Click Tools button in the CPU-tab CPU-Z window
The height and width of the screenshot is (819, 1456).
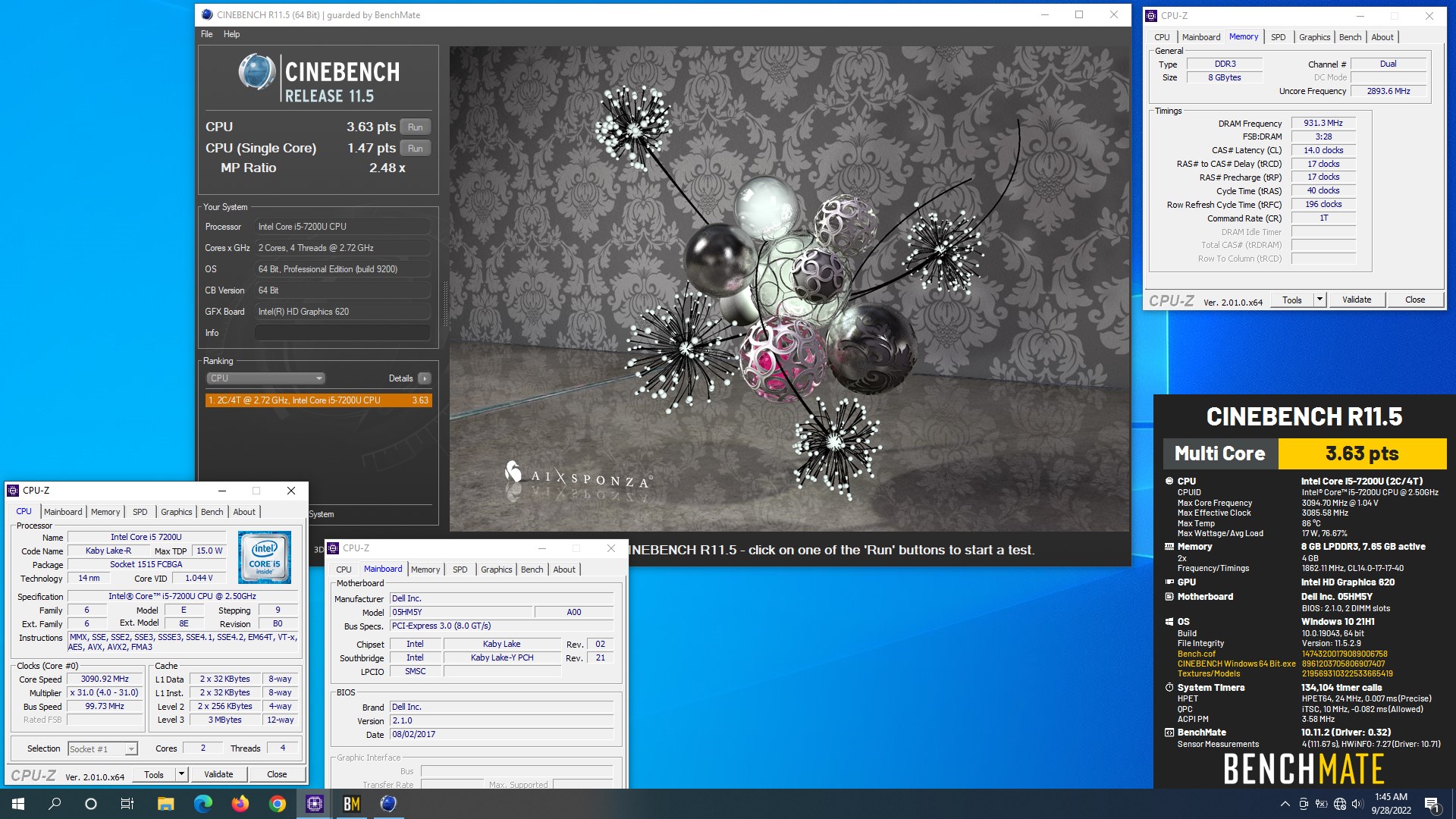[x=154, y=774]
